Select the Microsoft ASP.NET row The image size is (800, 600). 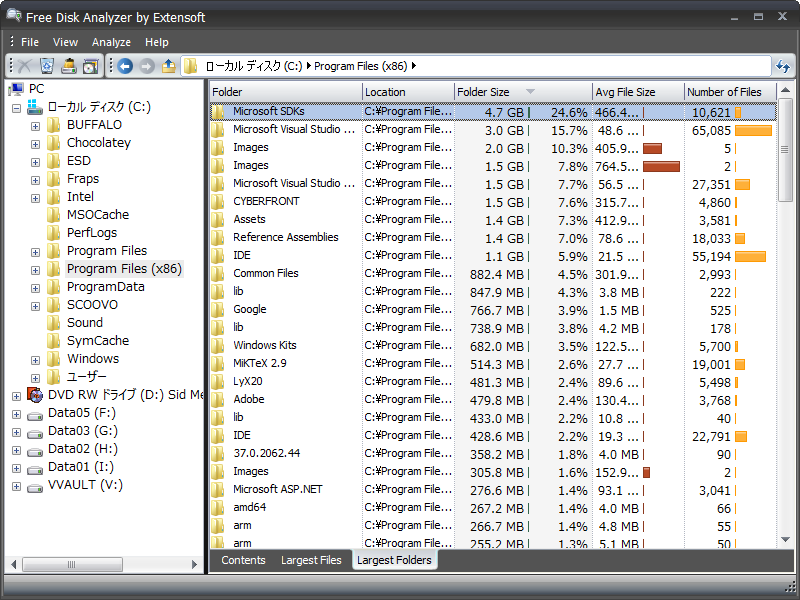(493, 490)
